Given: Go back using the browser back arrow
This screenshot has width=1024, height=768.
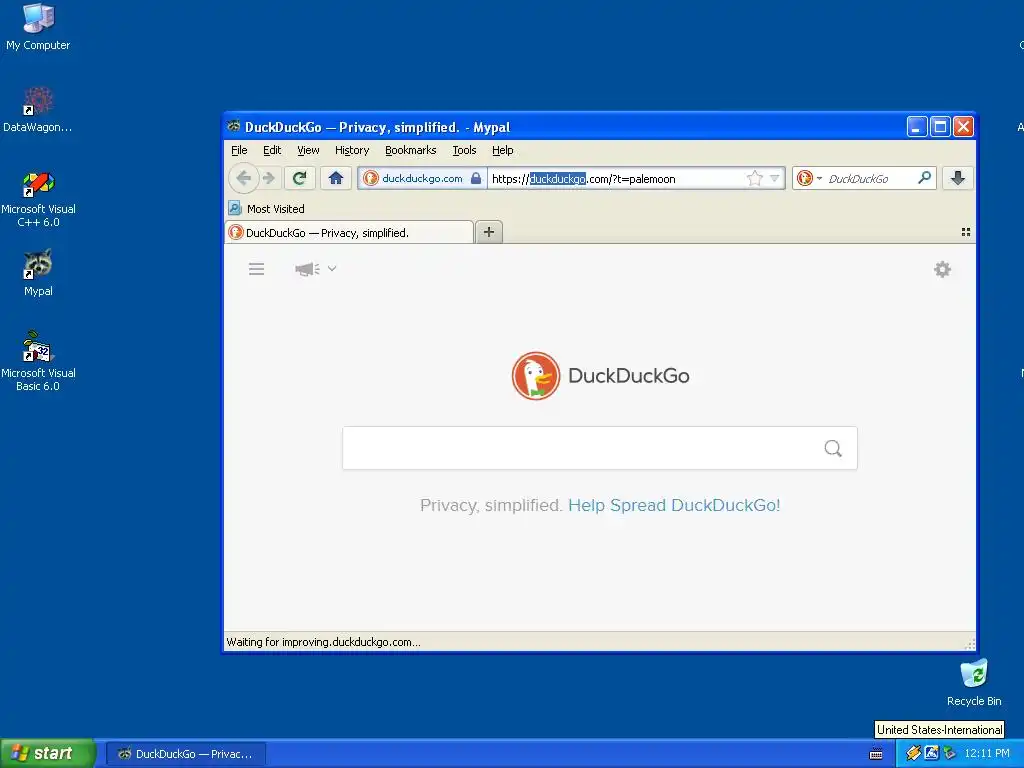Looking at the screenshot, I should pyautogui.click(x=244, y=178).
